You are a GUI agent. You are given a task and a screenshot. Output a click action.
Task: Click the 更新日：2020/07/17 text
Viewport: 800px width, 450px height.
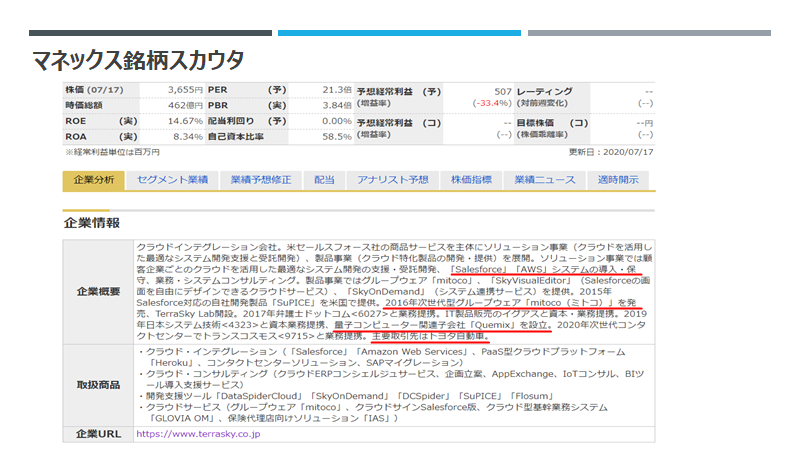point(611,152)
